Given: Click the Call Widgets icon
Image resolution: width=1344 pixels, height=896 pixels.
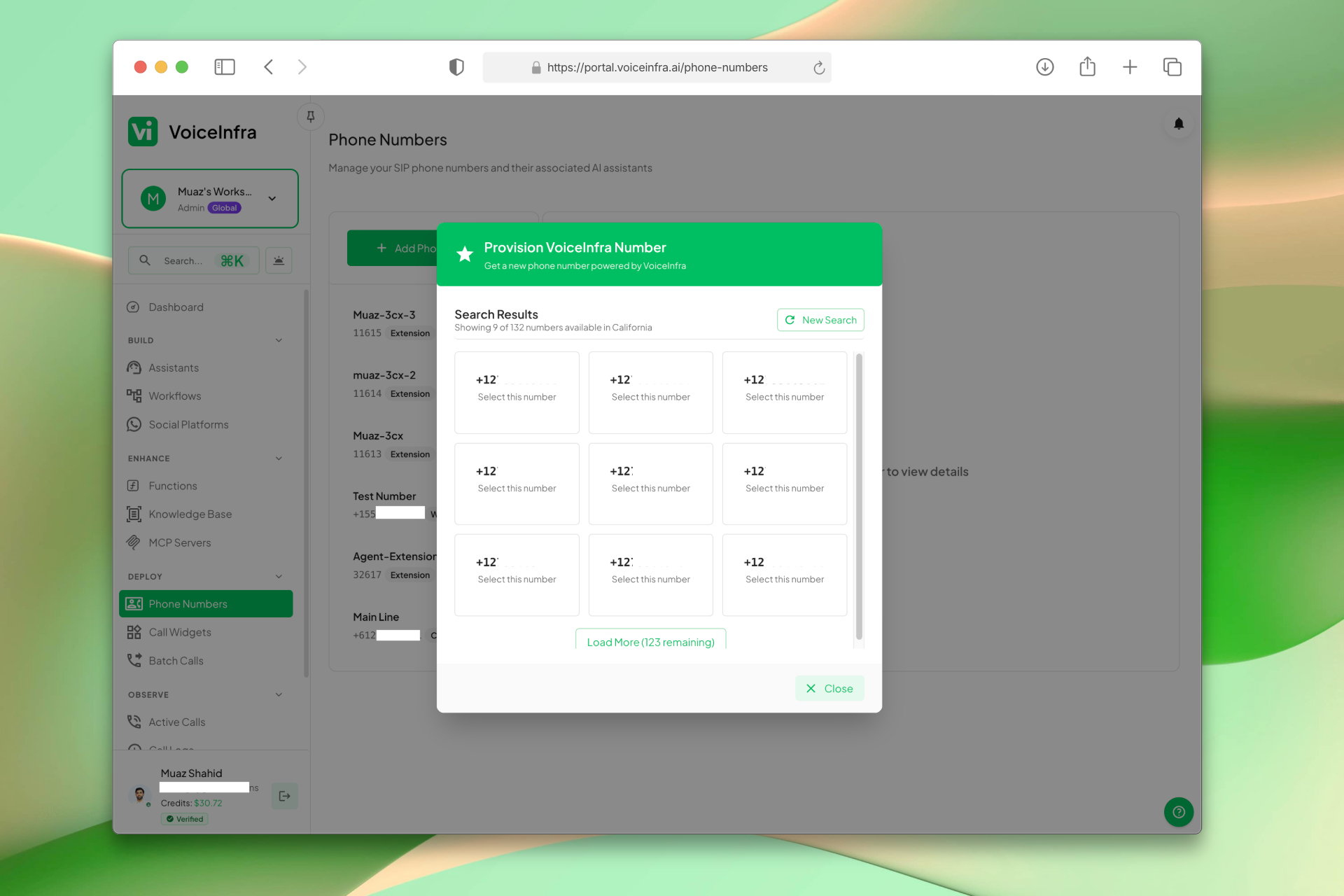Looking at the screenshot, I should pos(134,632).
